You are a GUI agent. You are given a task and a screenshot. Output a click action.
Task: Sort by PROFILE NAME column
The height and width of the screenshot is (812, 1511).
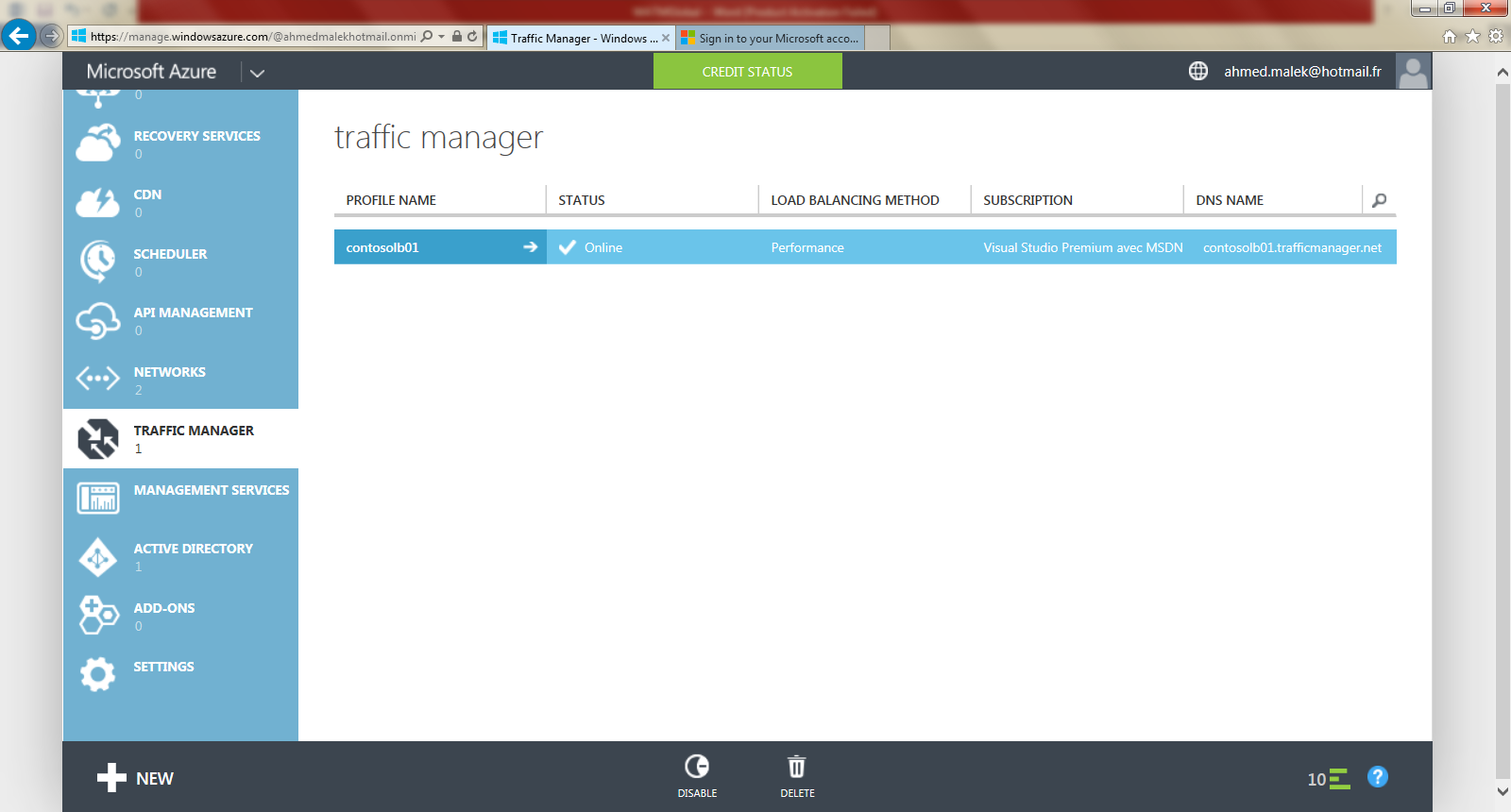tap(391, 200)
